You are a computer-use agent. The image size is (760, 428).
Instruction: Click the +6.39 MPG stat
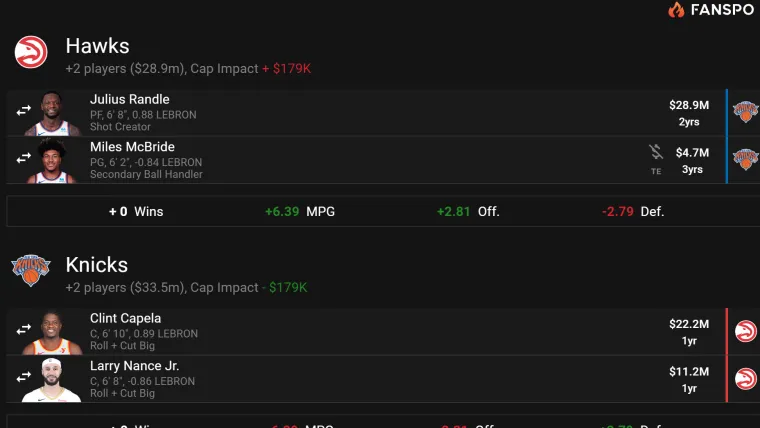tap(300, 211)
